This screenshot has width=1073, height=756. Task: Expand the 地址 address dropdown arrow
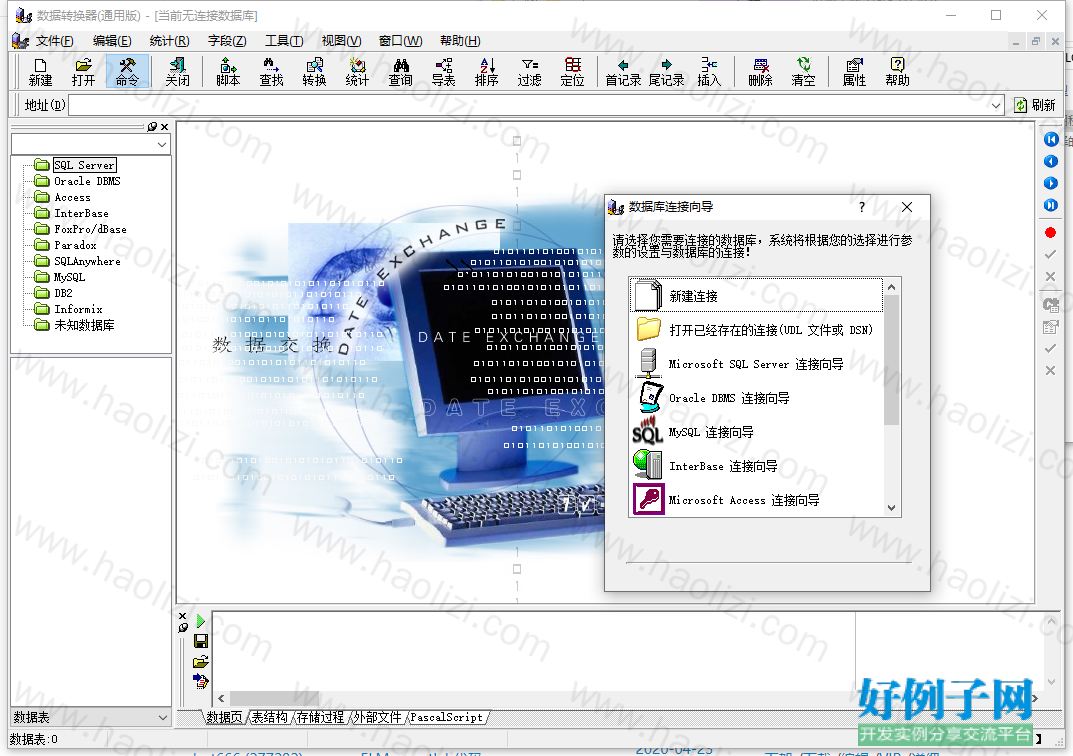pyautogui.click(x=996, y=105)
